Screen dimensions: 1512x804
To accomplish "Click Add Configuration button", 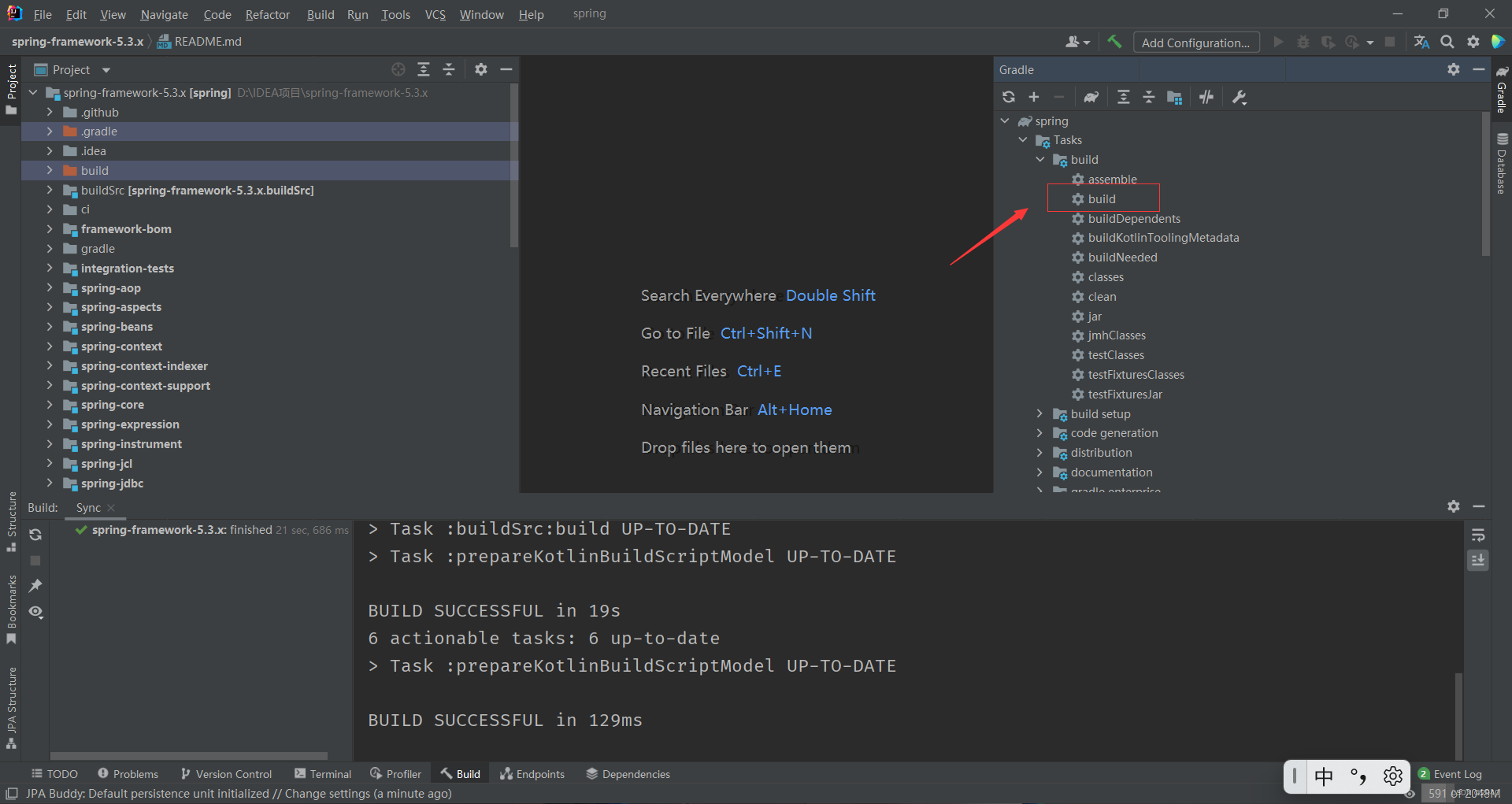I will 1196,43.
